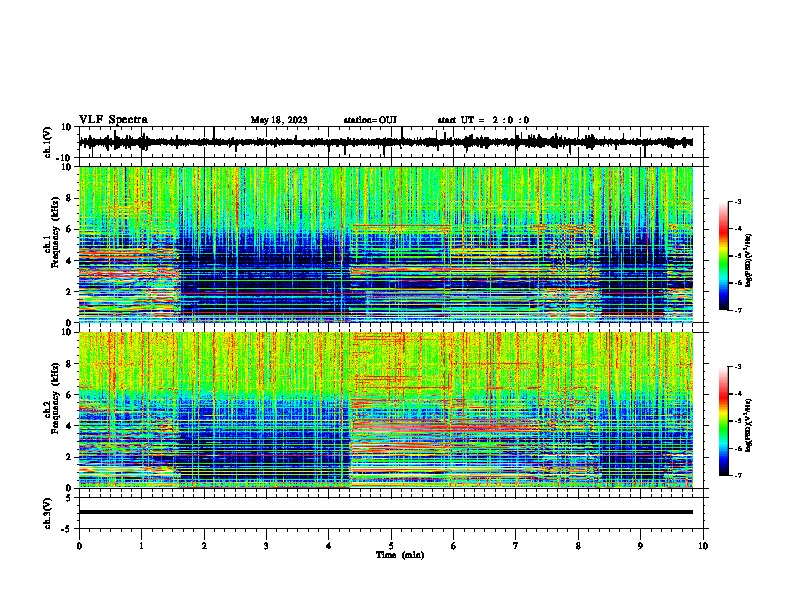Click the "-3" label on ch.2 color bar

(x=737, y=367)
